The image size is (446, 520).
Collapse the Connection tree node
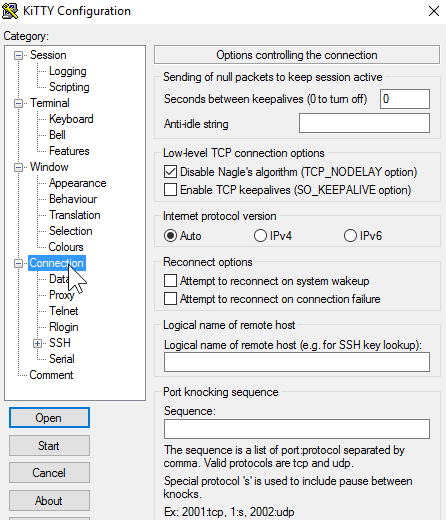[19, 263]
